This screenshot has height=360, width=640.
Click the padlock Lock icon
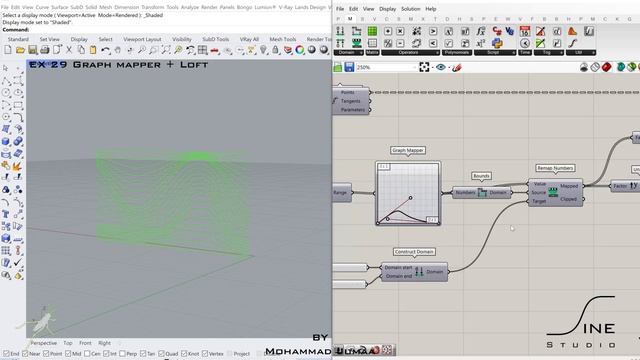click(x=276, y=50)
